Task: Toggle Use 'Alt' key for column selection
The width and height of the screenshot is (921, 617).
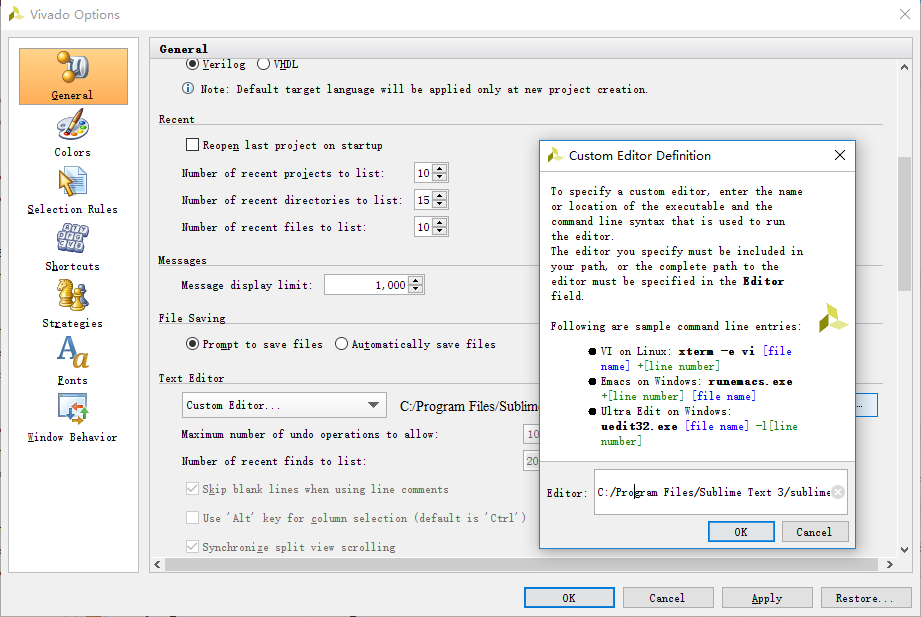Action: tap(192, 518)
